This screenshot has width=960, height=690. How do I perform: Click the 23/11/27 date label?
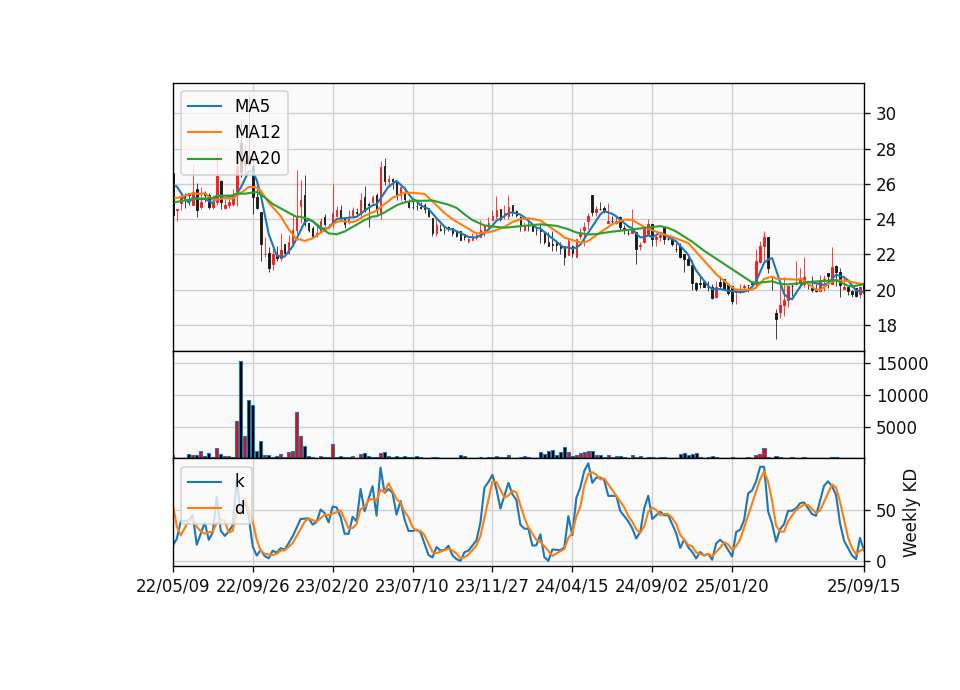tap(492, 586)
